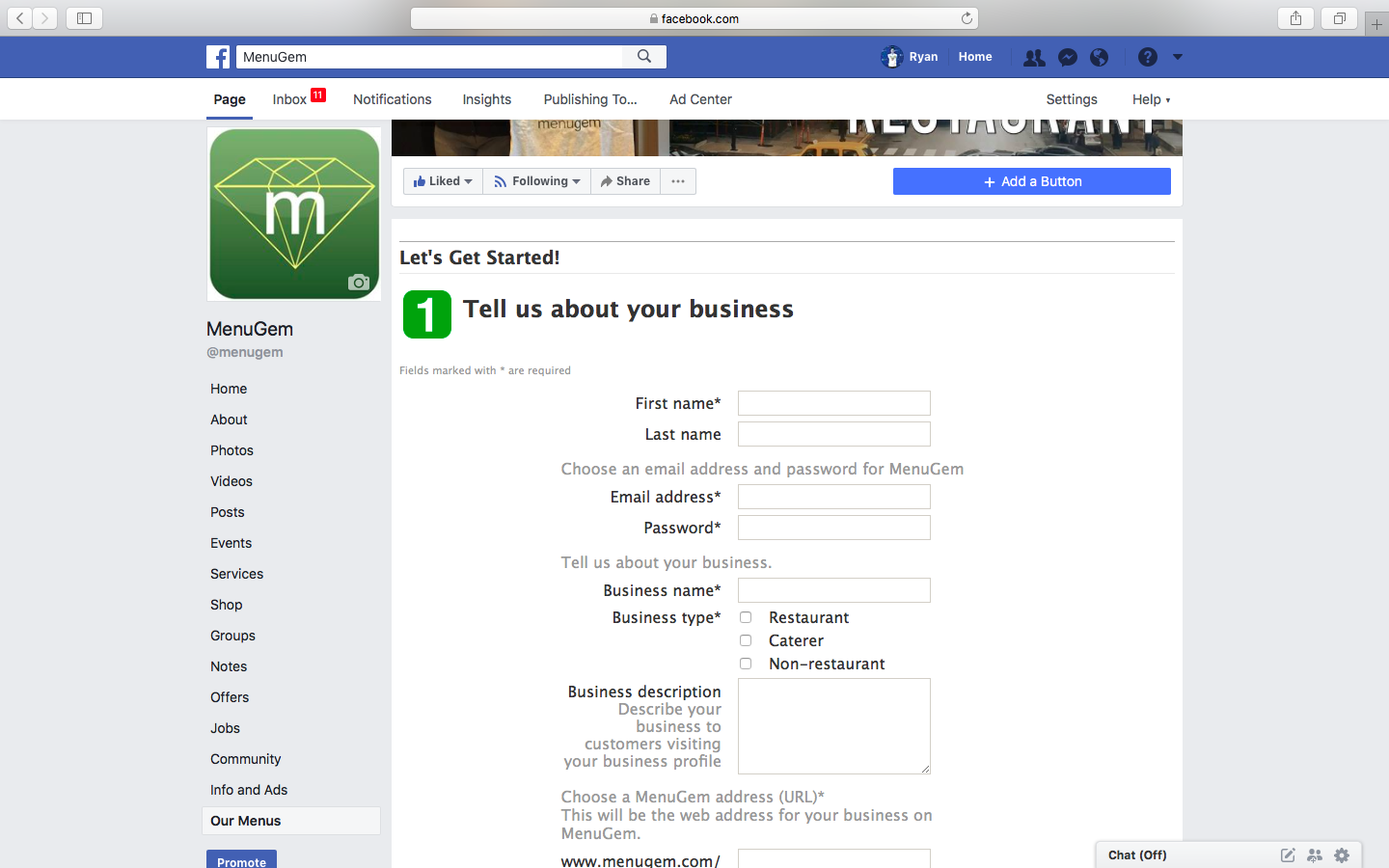1389x868 pixels.
Task: Open the Liked dropdown
Action: (443, 181)
